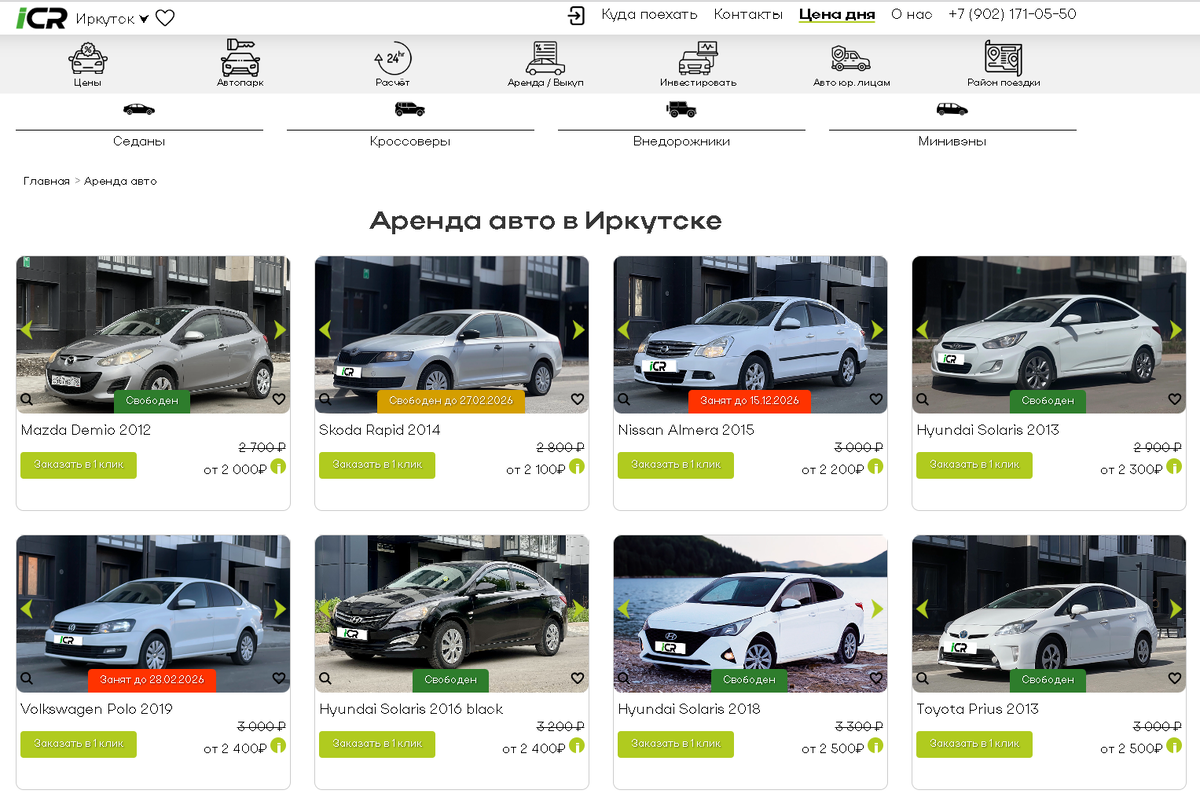This screenshot has height=794, width=1200.
Task: Open the Аренда / Выкуп icon
Action: (x=545, y=58)
